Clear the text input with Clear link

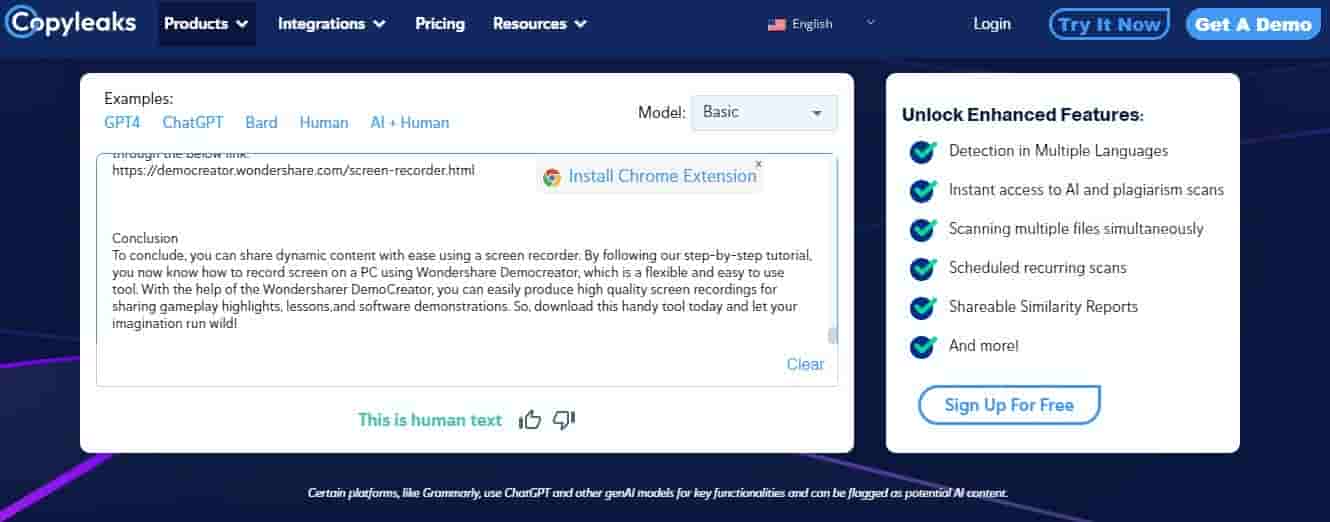[x=805, y=364]
